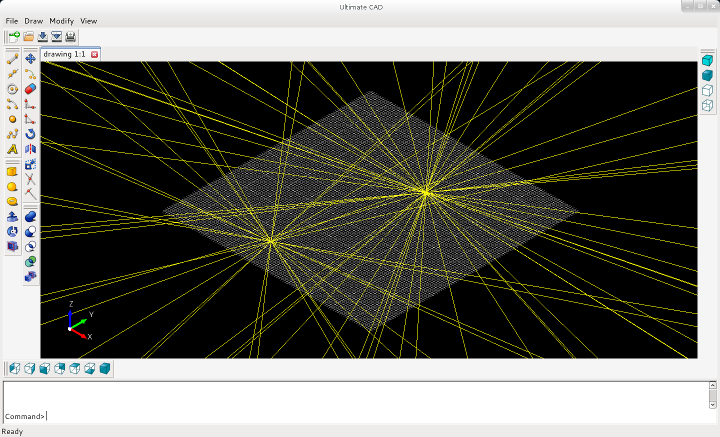The width and height of the screenshot is (720, 437).
Task: Switch to fully solid isometric view cube
Action: [x=104, y=369]
